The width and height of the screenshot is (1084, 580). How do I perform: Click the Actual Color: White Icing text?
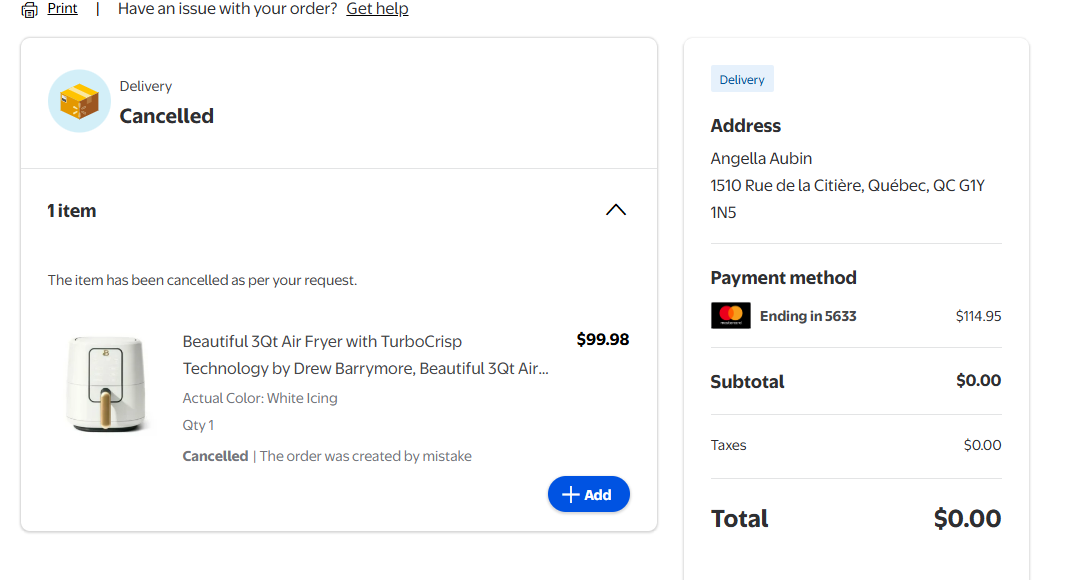click(260, 398)
